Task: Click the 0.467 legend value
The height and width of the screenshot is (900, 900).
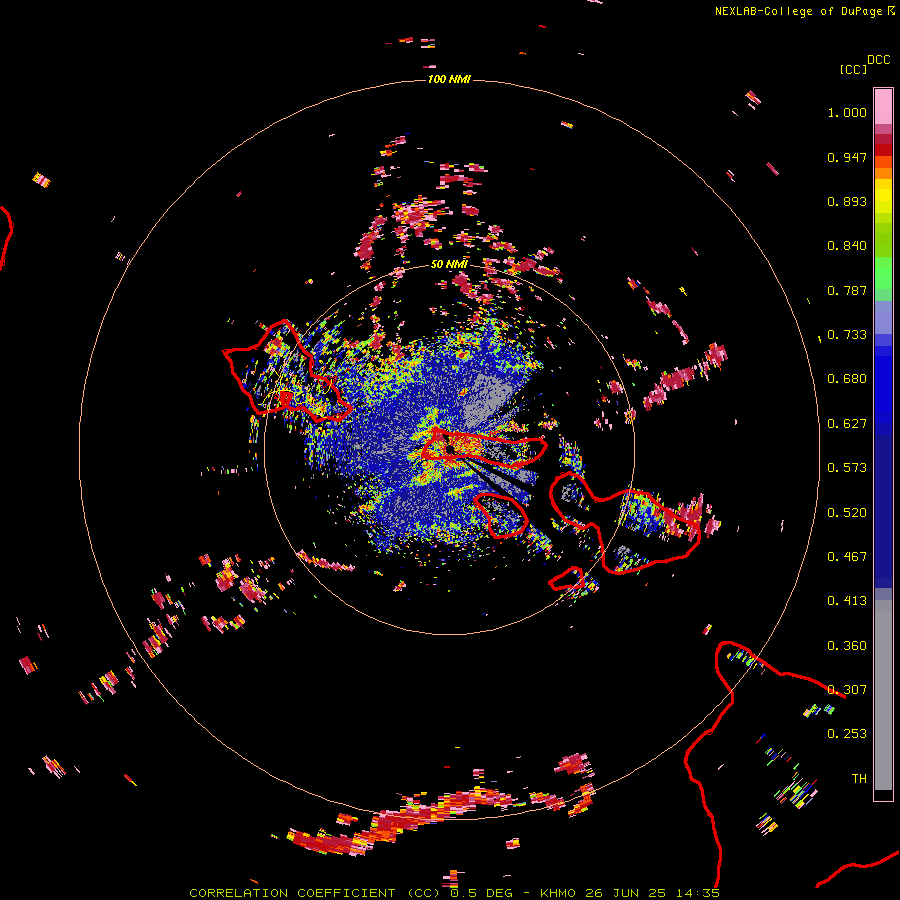Action: pos(847,557)
